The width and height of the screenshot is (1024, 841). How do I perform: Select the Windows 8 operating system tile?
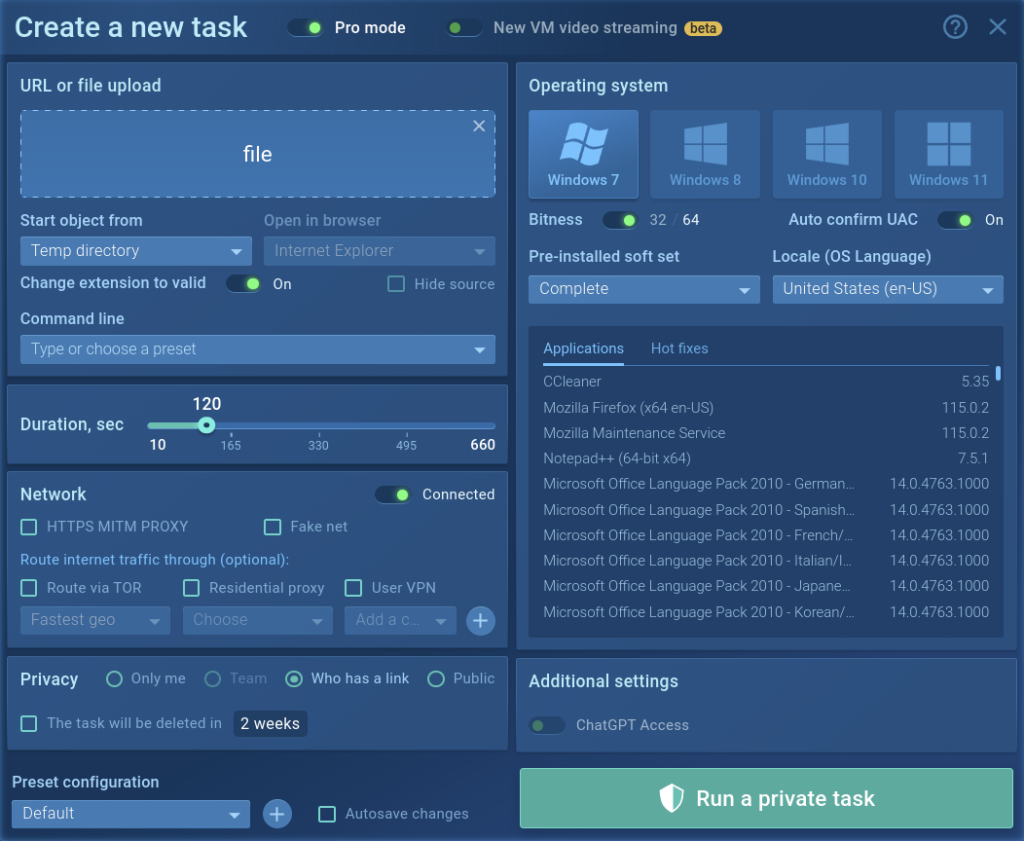(705, 154)
